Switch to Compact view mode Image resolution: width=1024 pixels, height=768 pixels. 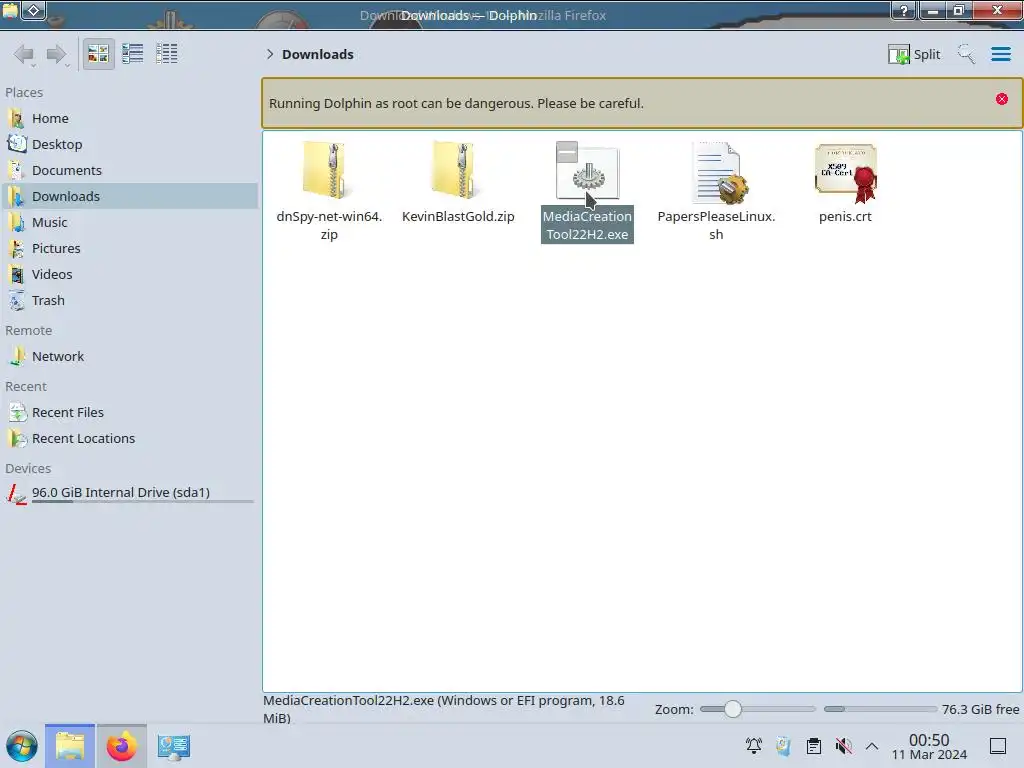click(x=133, y=54)
